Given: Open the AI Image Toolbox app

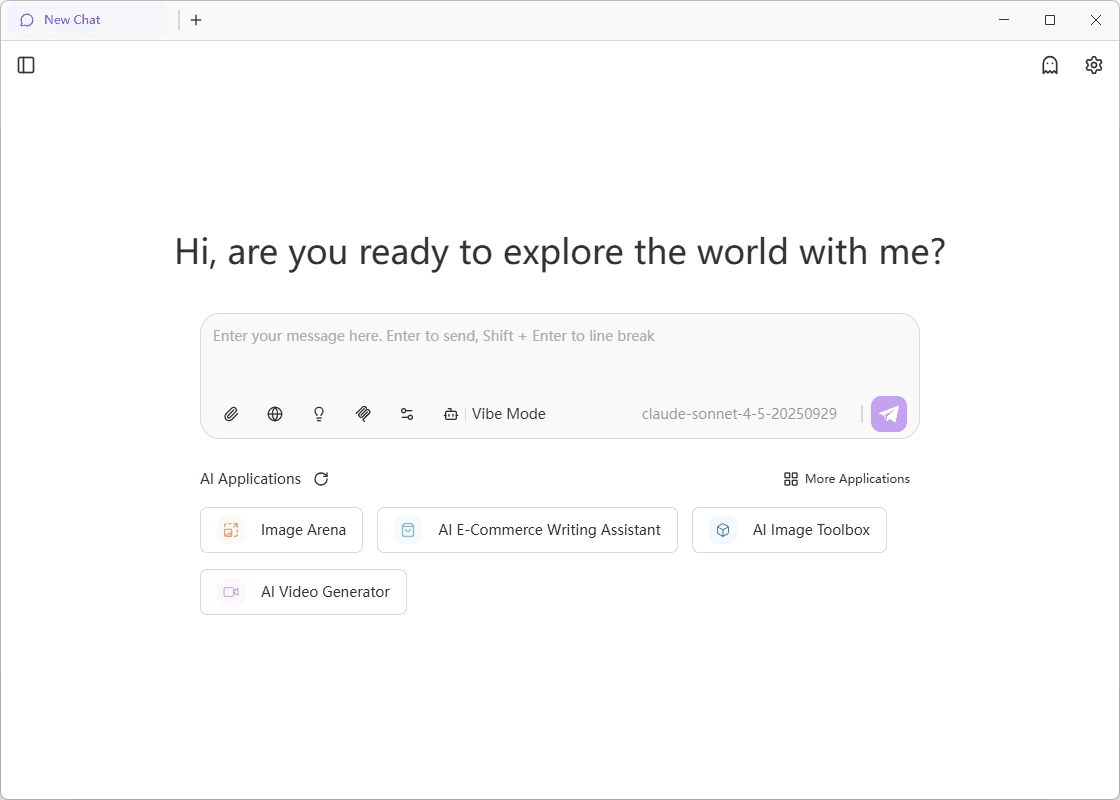Looking at the screenshot, I should tap(789, 530).
